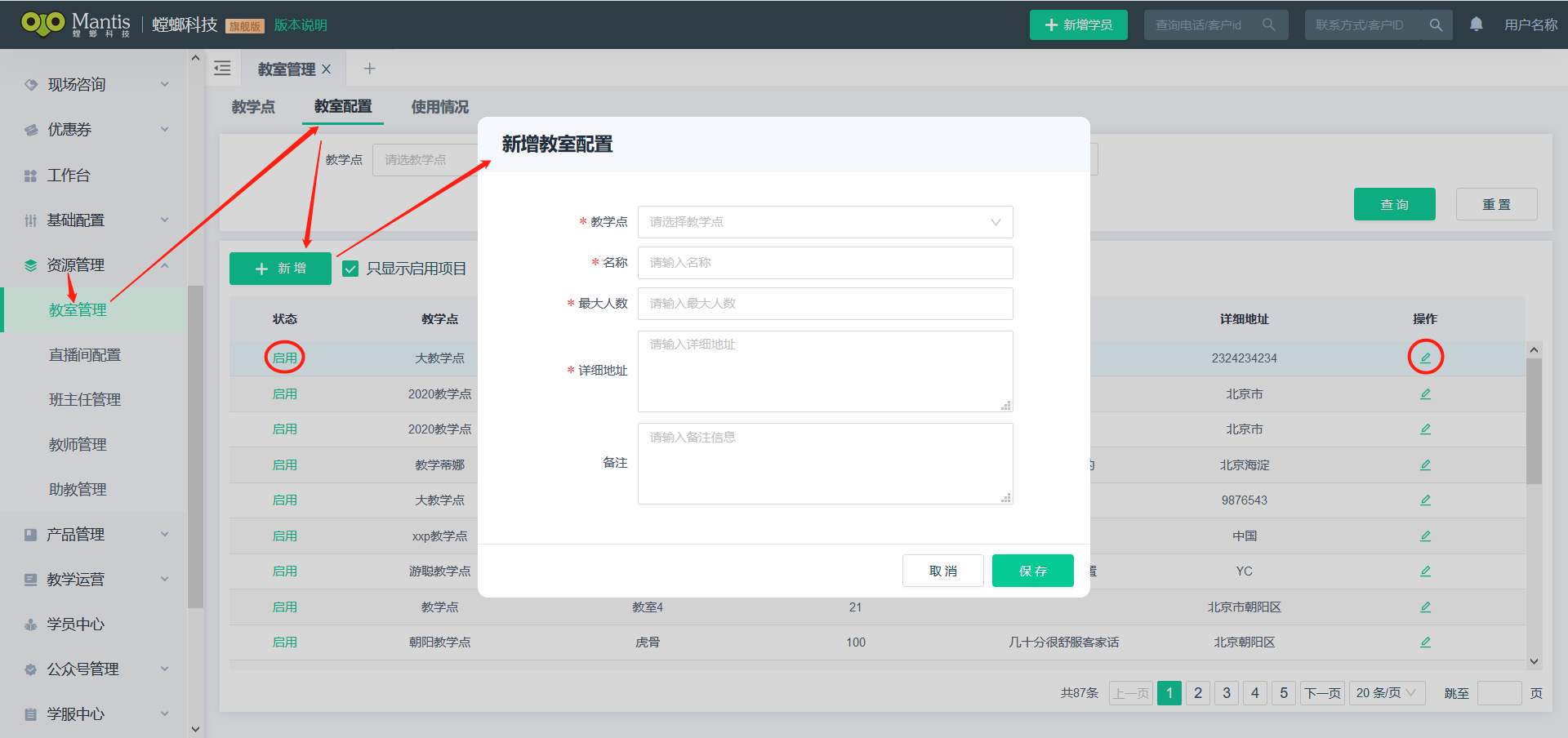Collapse the 资源管理 menu chevron
Screen dimensions: 1568x738
click(164, 265)
